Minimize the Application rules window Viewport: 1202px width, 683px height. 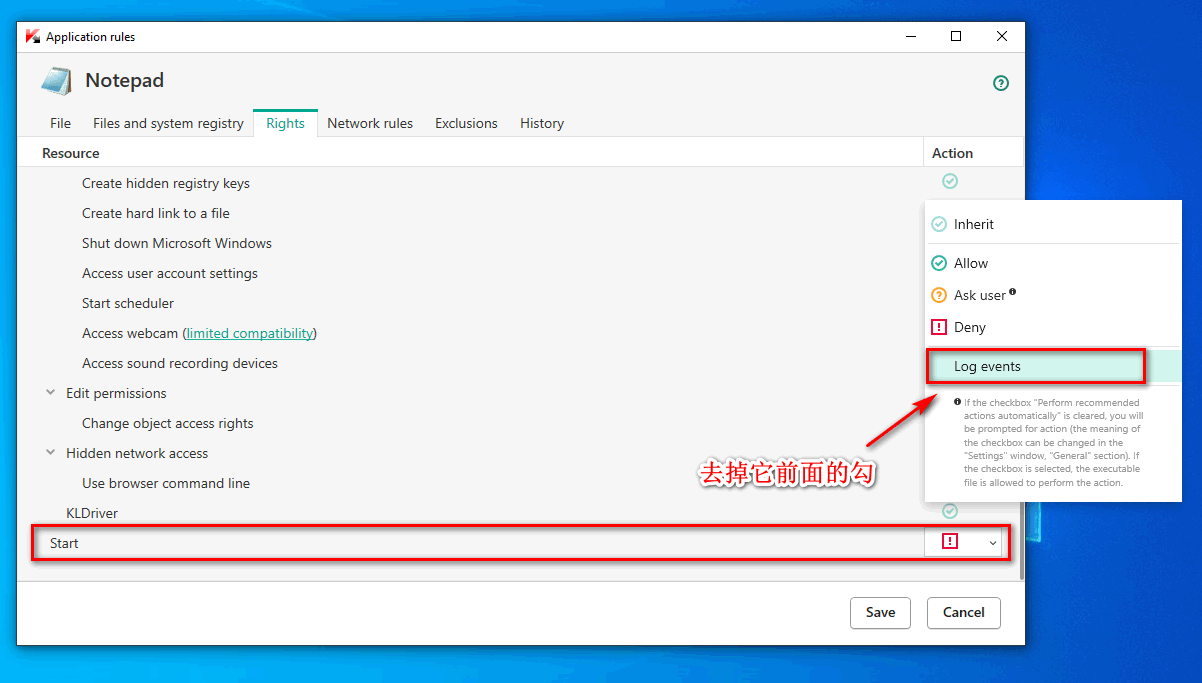click(910, 36)
